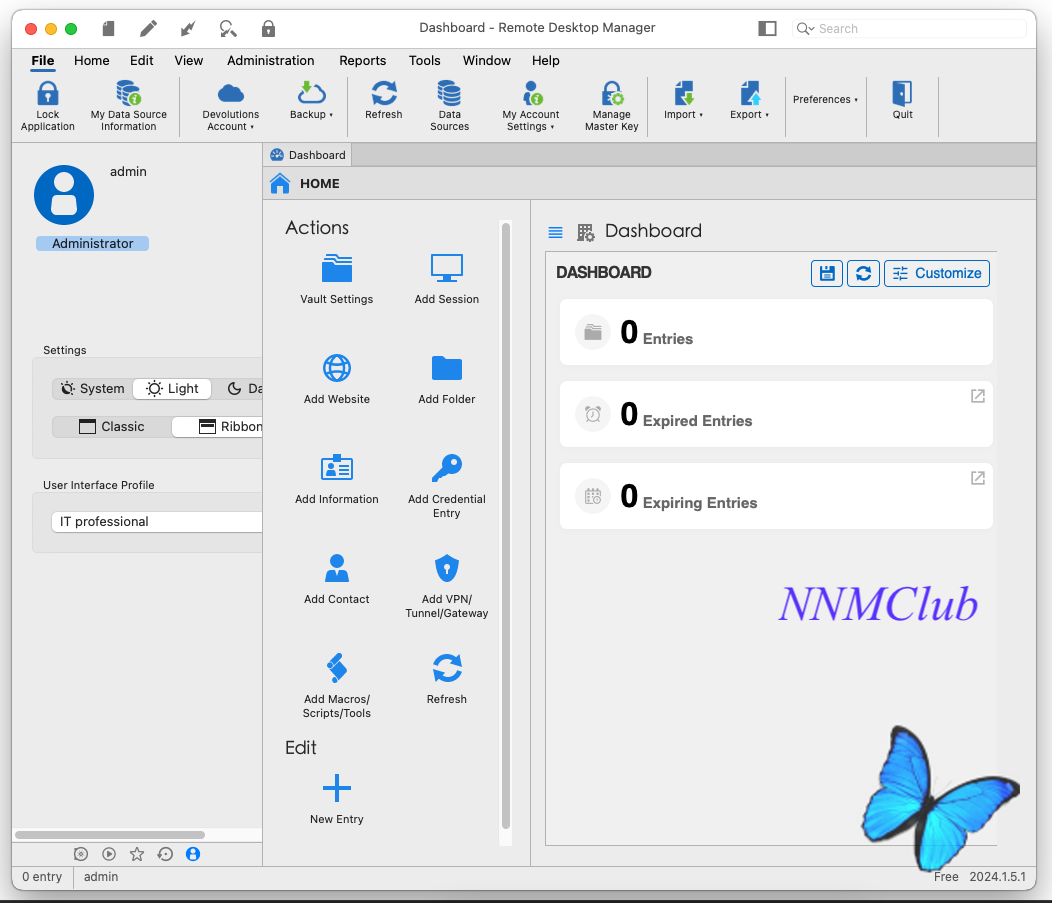Screen dimensions: 1052x903
Task: Open Expiring Entries external link icon
Action: pyautogui.click(x=978, y=478)
